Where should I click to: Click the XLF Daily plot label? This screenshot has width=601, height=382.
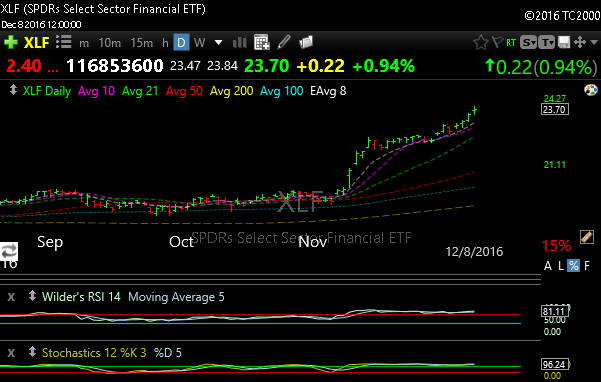(47, 91)
